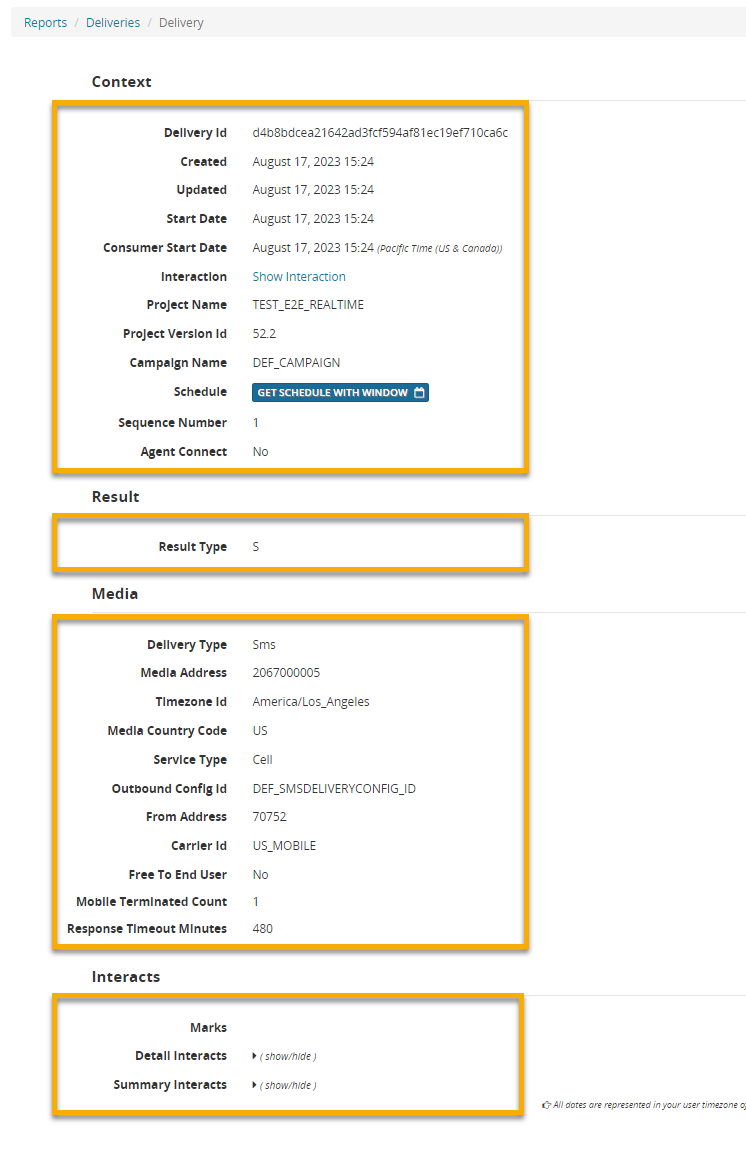The image size is (746, 1151).
Task: Go to Reports in the breadcrumb
Action: (x=45, y=22)
